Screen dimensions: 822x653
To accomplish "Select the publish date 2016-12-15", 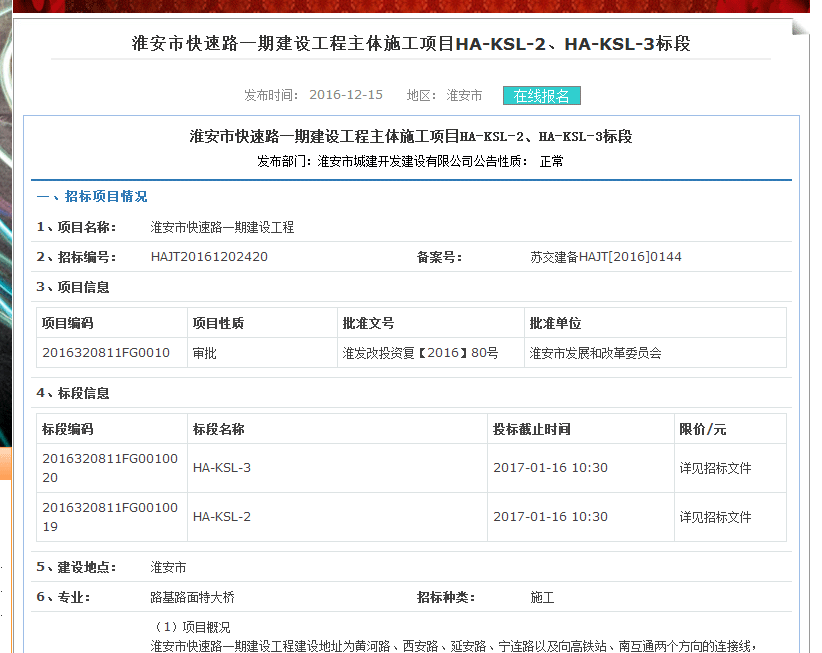I will click(x=346, y=96).
